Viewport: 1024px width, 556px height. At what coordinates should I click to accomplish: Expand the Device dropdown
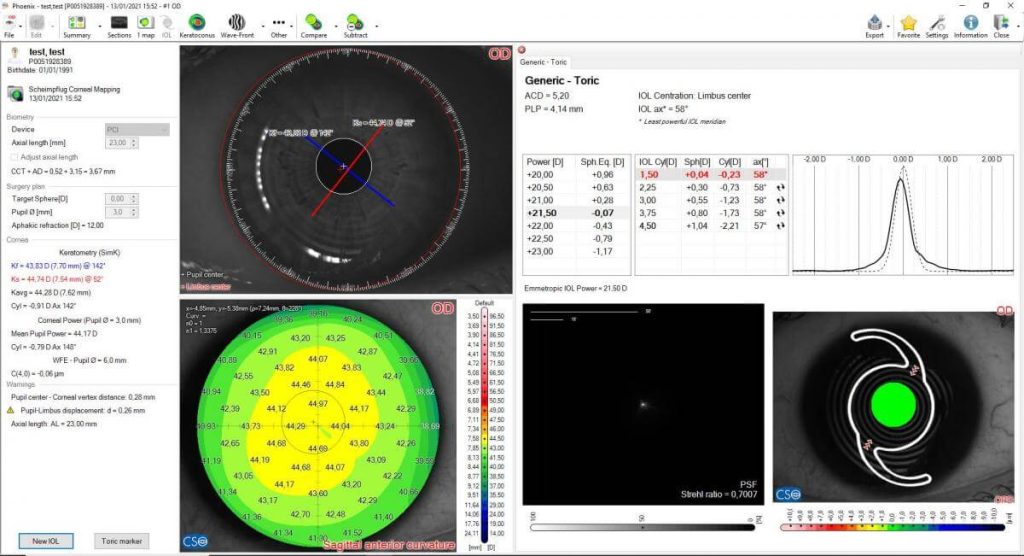coord(137,130)
